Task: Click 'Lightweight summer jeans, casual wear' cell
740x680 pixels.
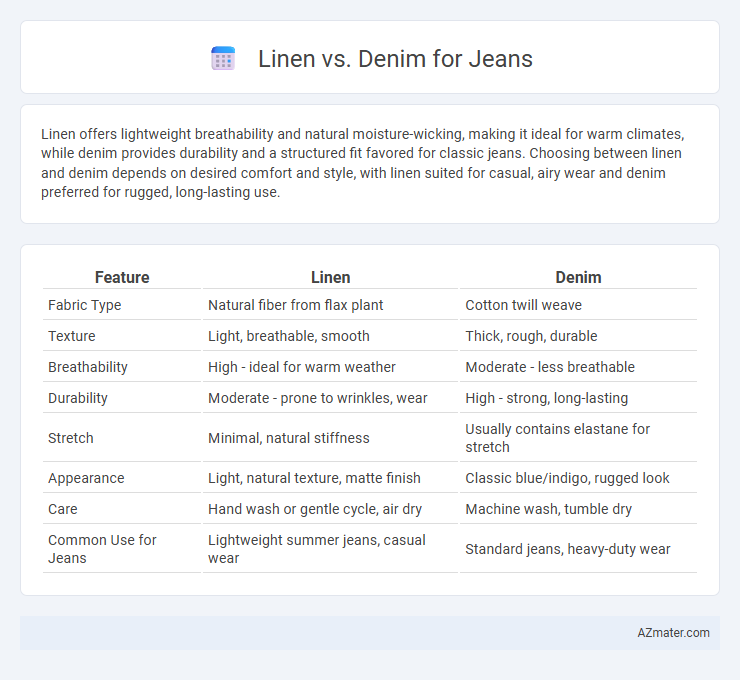Action: click(317, 549)
